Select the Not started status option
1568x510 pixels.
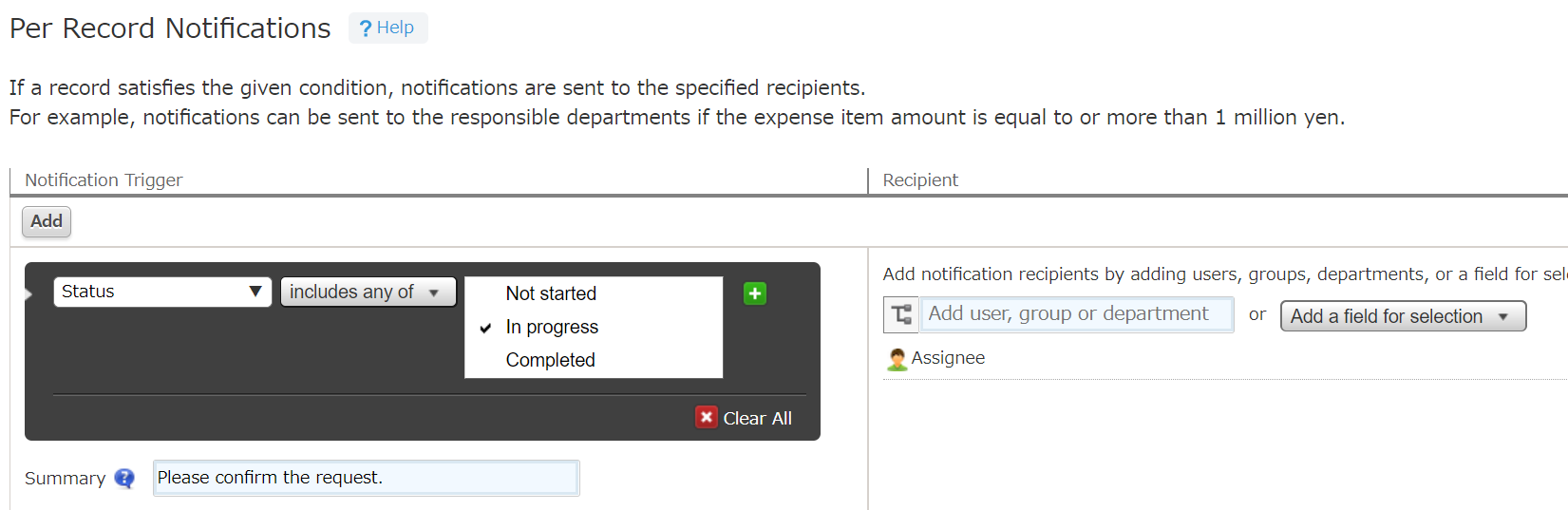tap(551, 293)
